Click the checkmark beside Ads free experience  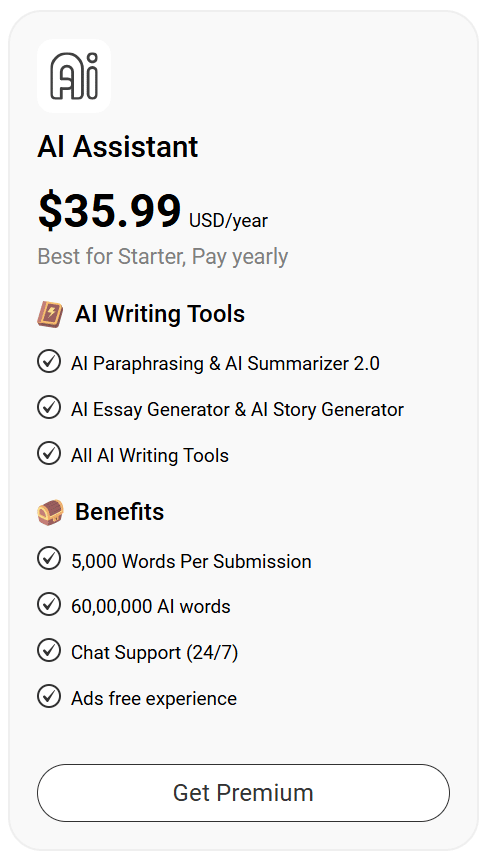[49, 697]
